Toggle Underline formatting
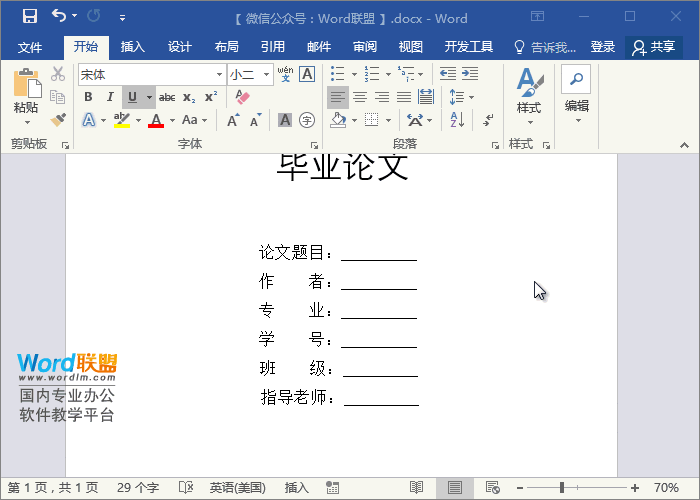The height and width of the screenshot is (500, 700). coord(133,97)
